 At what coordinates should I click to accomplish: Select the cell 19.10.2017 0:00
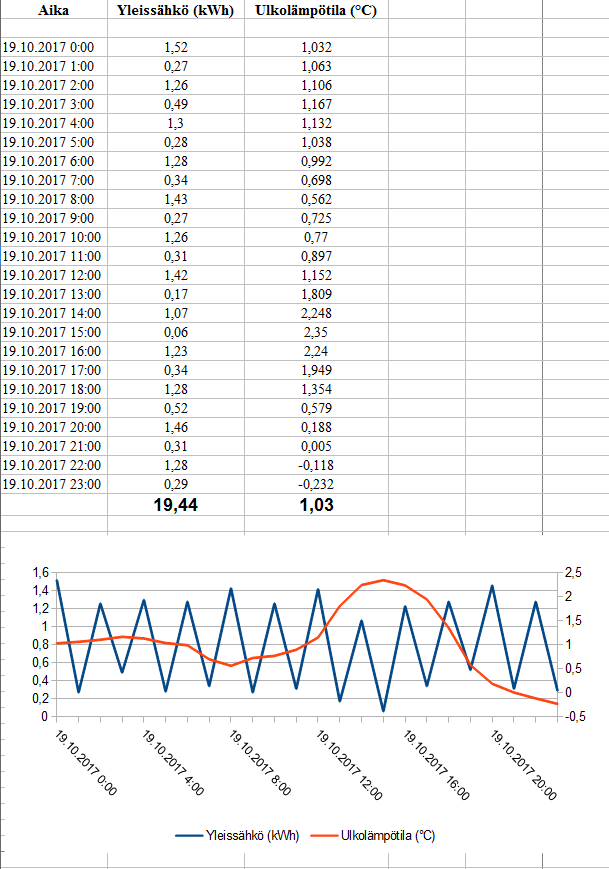(x=54, y=47)
